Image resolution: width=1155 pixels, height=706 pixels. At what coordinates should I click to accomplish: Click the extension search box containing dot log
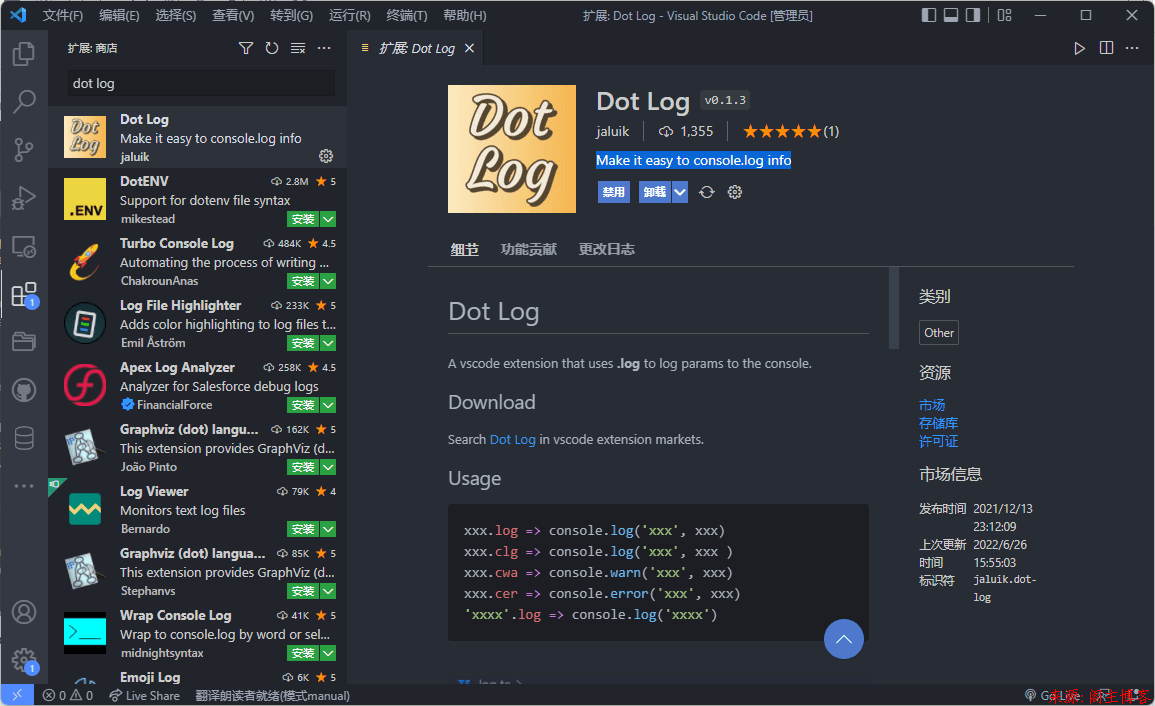point(202,83)
